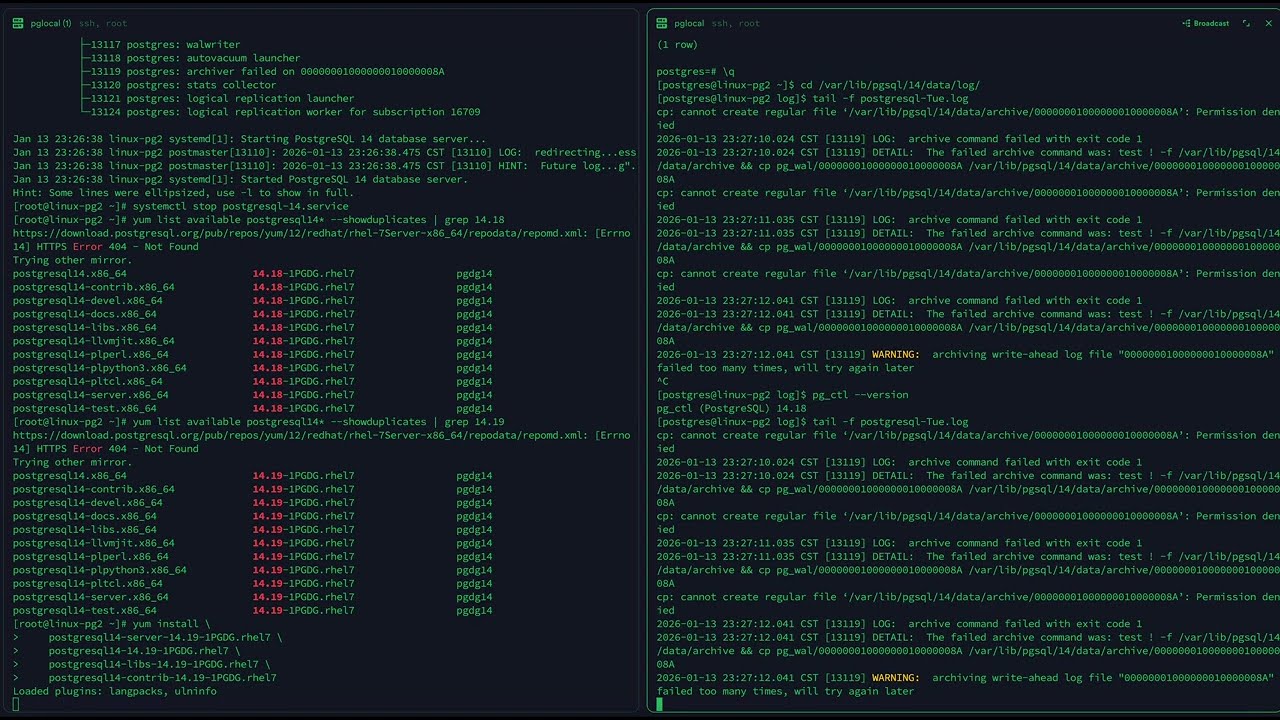This screenshot has width=1280, height=720.
Task: Click postgresql14-docs.x86_64 in the 14.19 listing
Action: point(85,516)
